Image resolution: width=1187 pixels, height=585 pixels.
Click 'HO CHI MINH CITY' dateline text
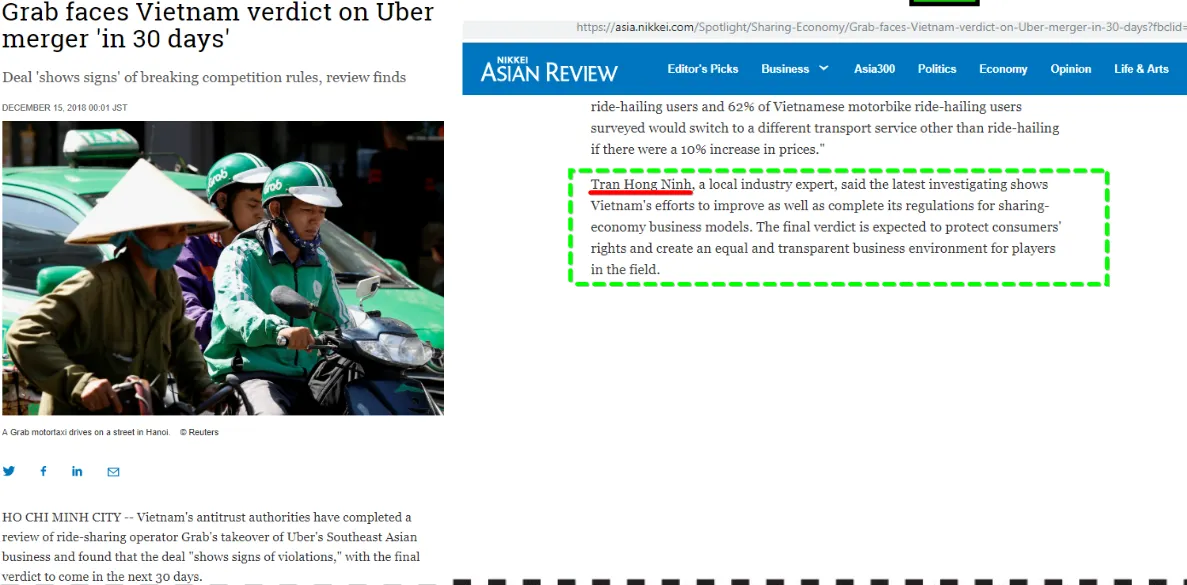point(61,518)
